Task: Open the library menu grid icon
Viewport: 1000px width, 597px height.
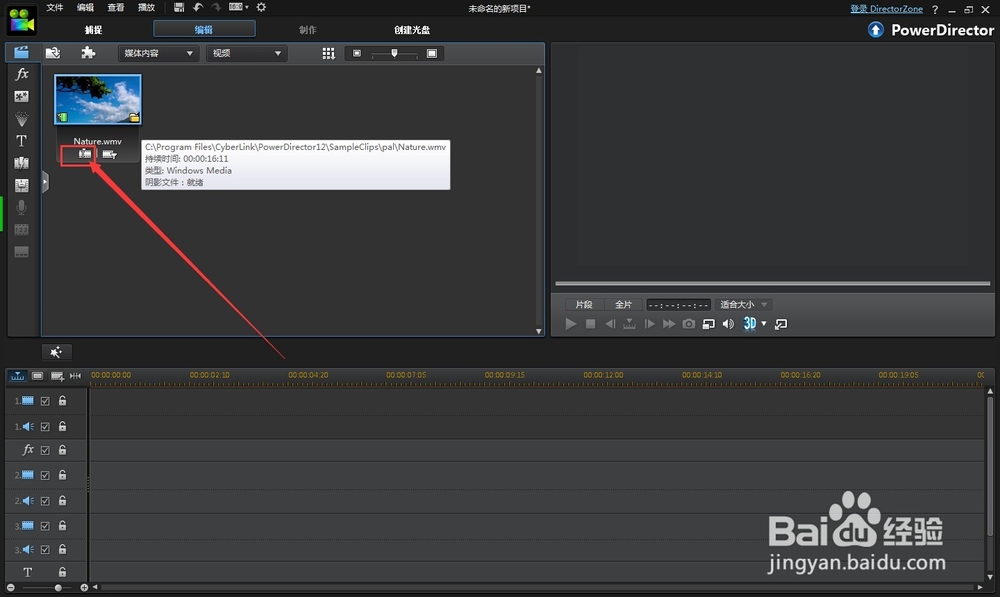Action: (328, 54)
